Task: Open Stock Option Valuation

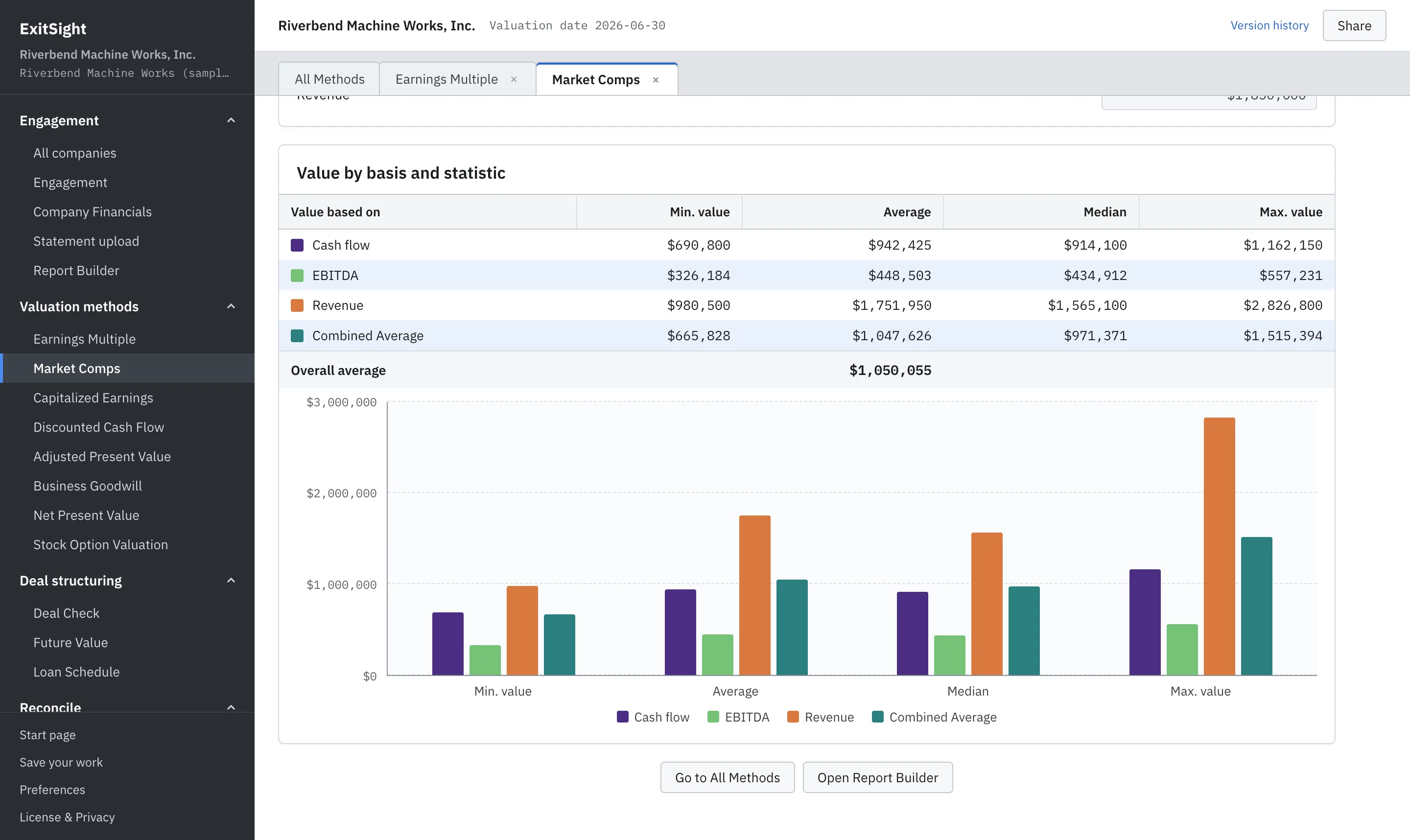Action: pos(127,545)
